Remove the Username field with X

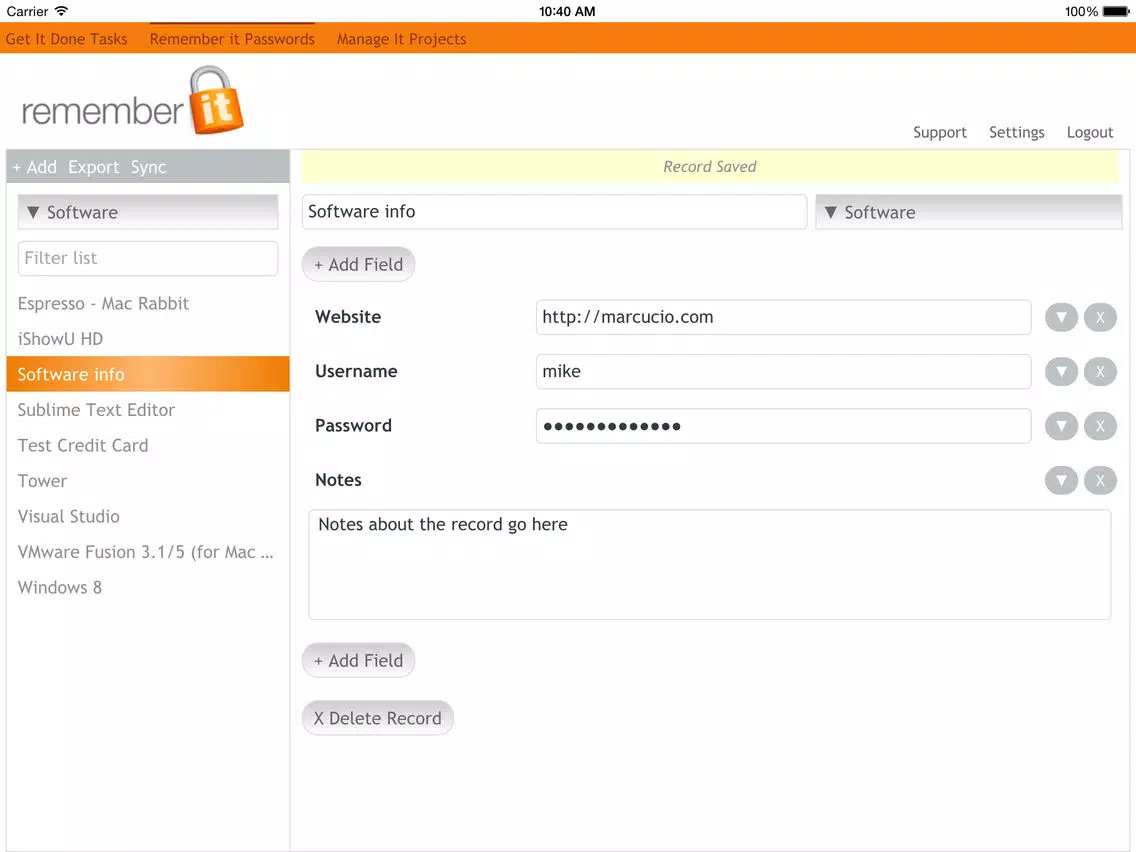(x=1100, y=372)
